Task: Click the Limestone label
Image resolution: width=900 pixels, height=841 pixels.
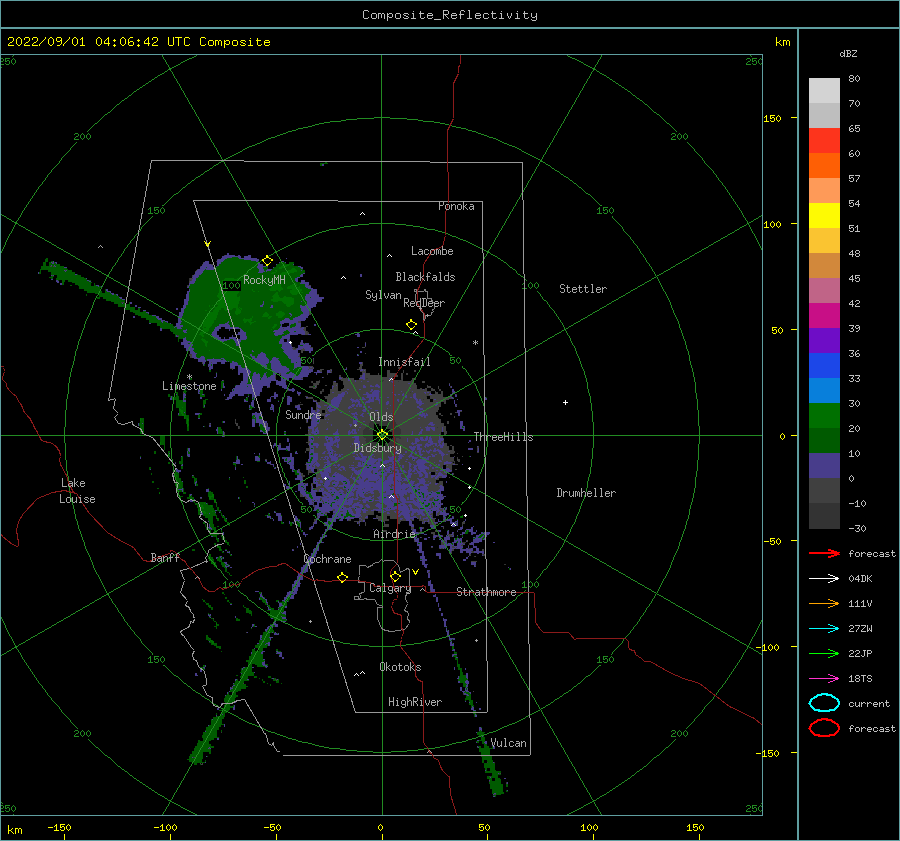Action: coord(189,386)
